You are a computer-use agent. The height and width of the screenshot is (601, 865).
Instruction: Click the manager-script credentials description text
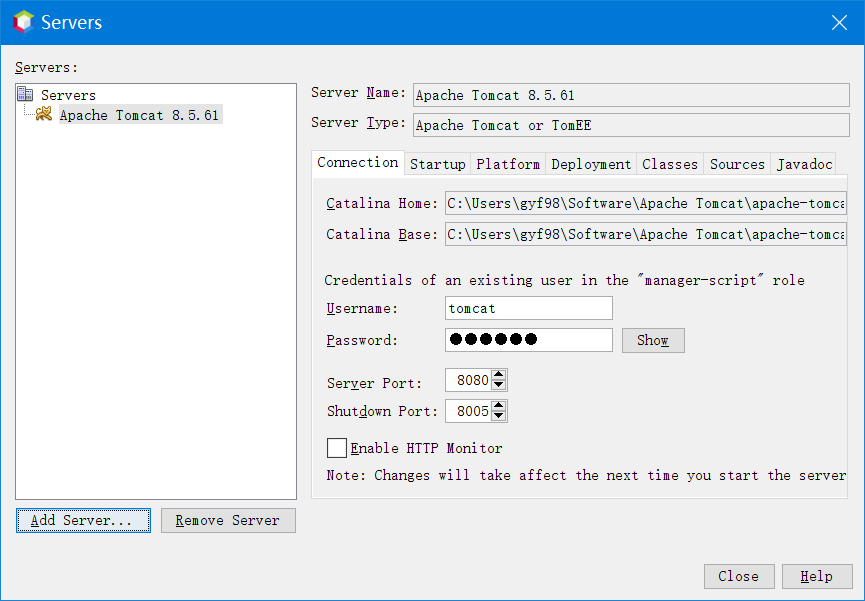564,280
